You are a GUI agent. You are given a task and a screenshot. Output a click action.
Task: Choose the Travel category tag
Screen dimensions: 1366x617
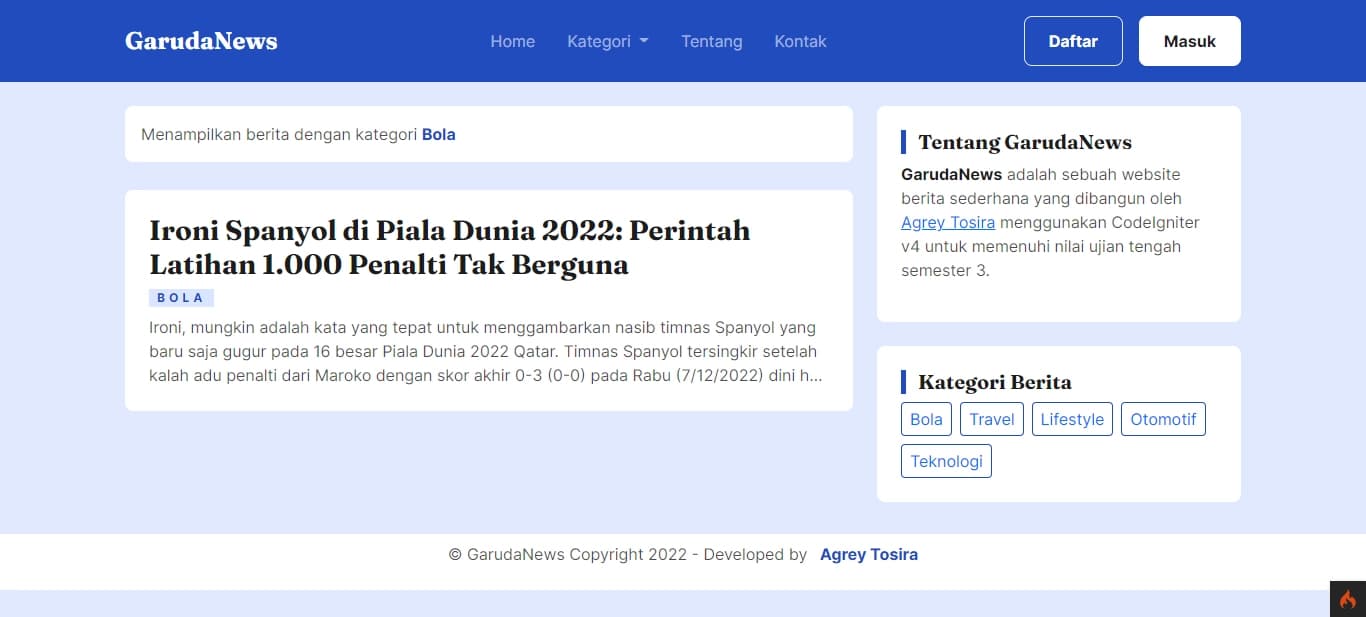tap(991, 419)
